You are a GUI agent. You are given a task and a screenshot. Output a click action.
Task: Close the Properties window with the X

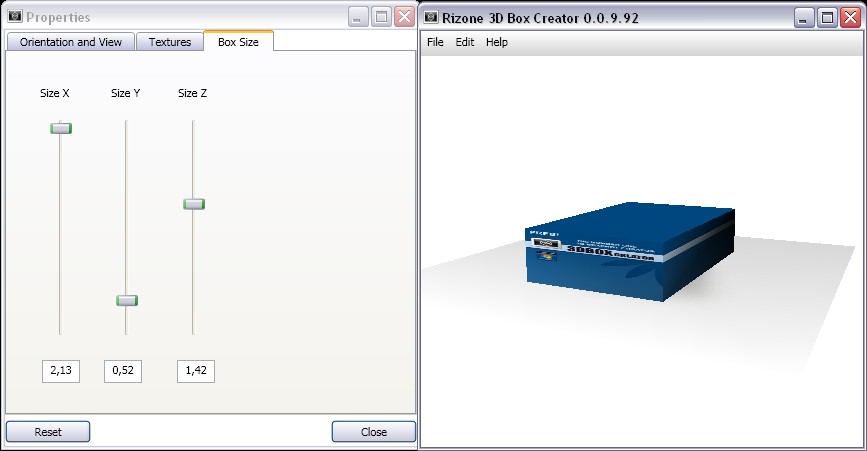click(405, 17)
